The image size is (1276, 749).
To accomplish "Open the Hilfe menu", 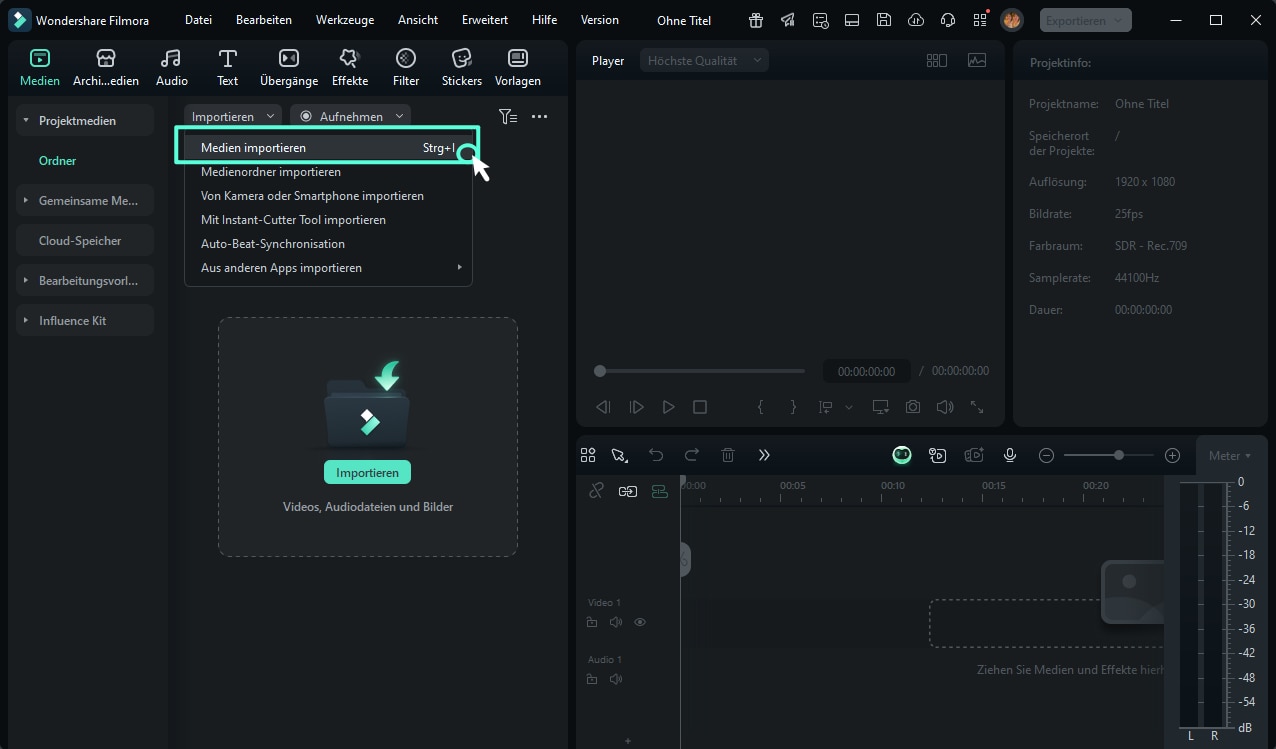I will 545,20.
